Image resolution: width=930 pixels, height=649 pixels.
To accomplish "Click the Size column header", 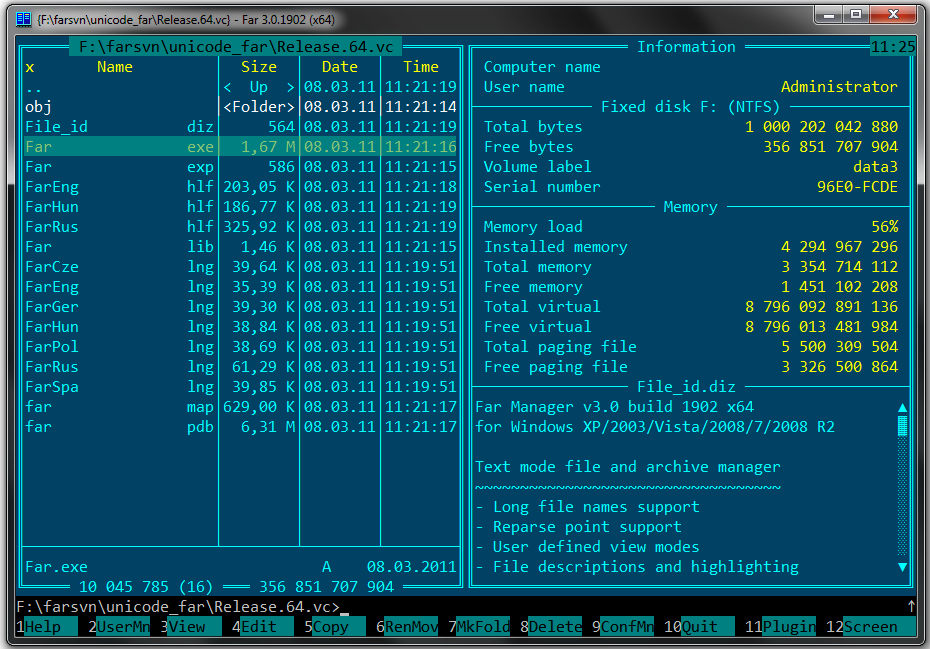I will point(259,67).
